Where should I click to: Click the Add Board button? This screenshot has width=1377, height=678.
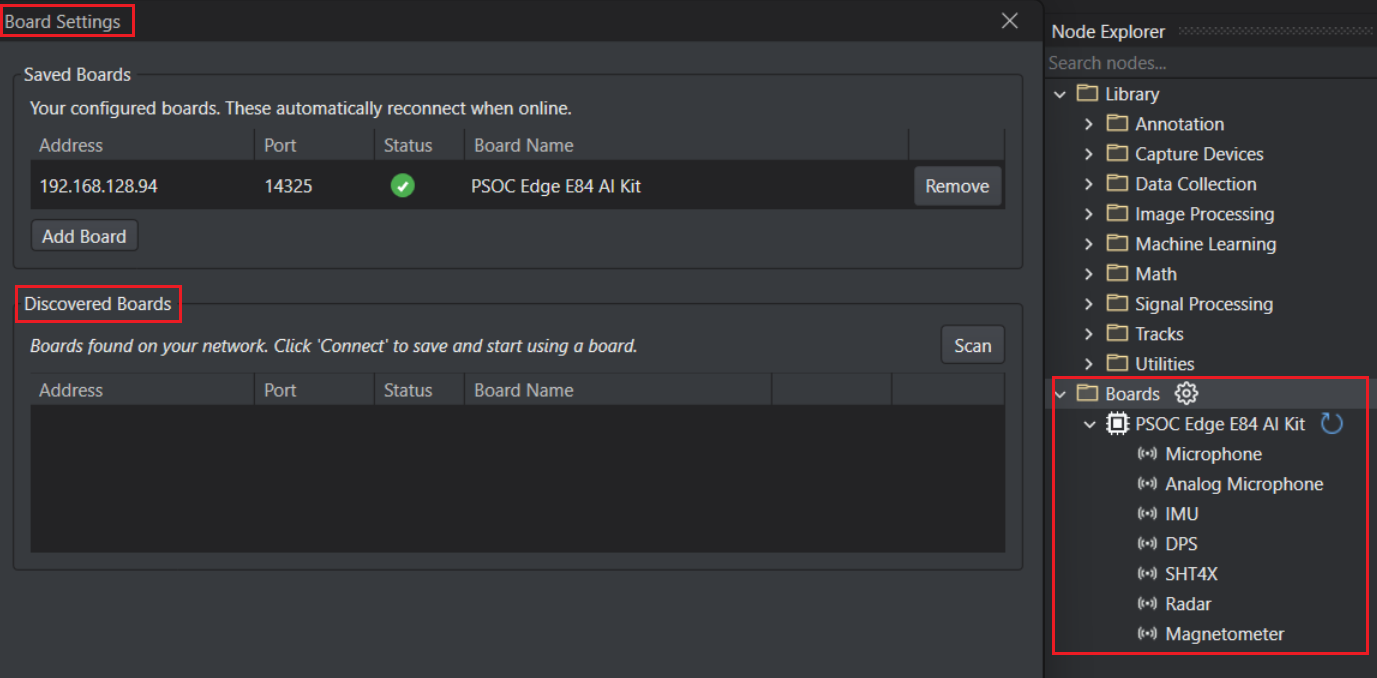[x=84, y=236]
